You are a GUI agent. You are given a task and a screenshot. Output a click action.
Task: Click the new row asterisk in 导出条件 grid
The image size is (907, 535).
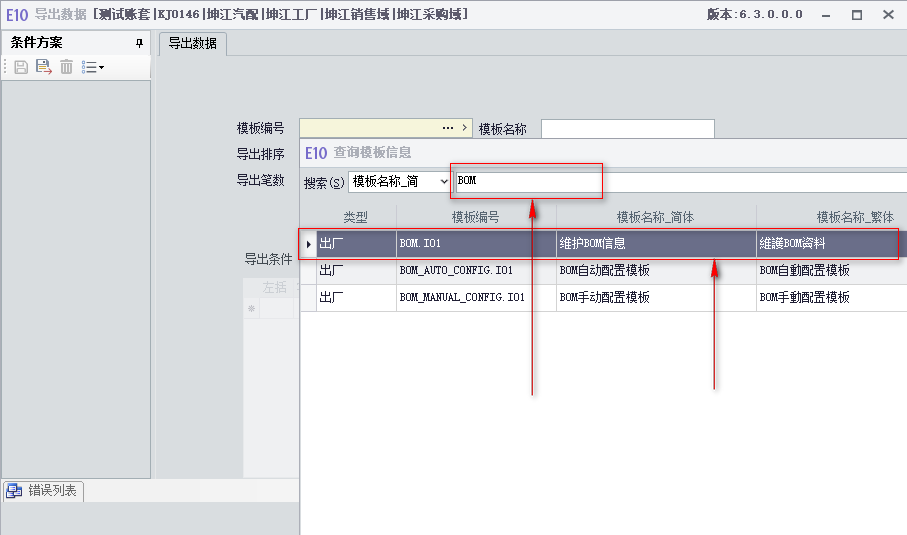pyautogui.click(x=251, y=309)
